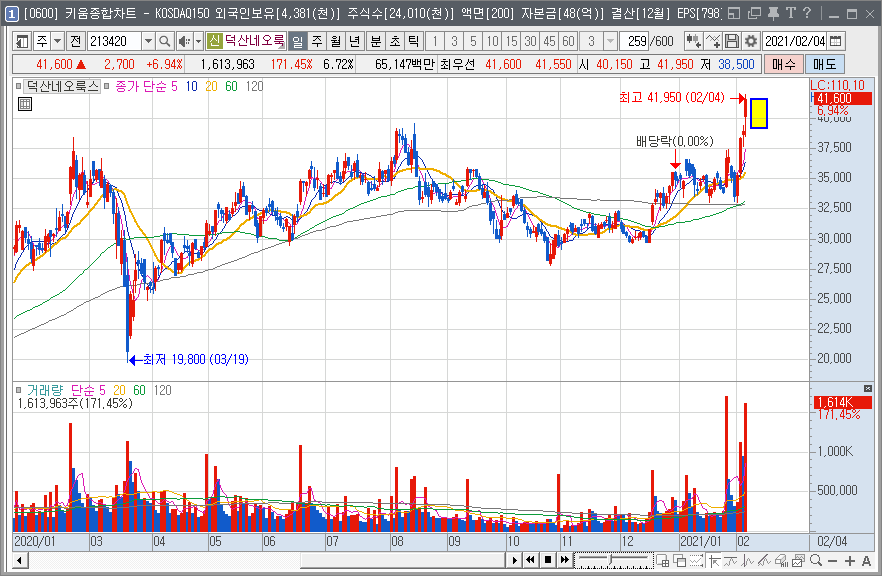882x576 pixels.
Task: Select the 분 (minute) period toggle
Action: click(375, 41)
